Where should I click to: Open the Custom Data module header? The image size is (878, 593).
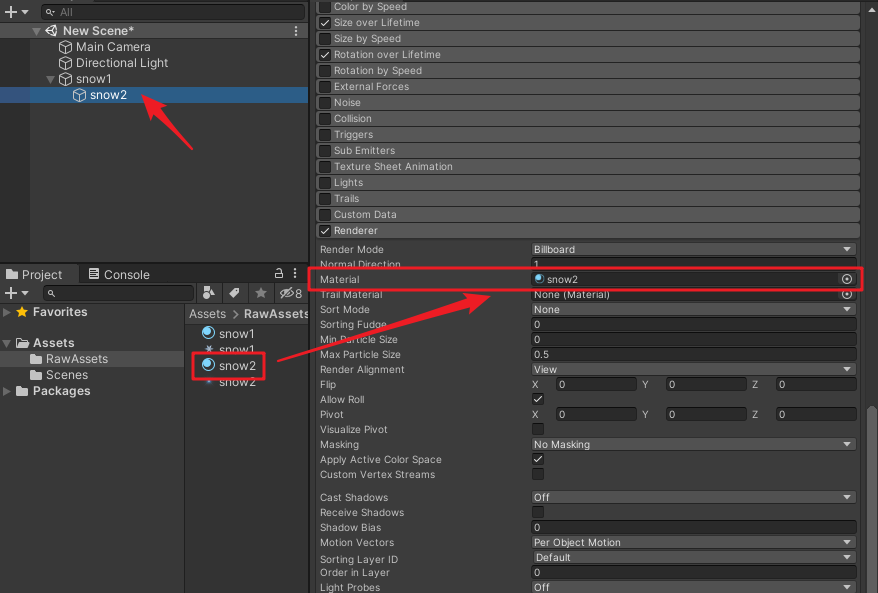[588, 214]
